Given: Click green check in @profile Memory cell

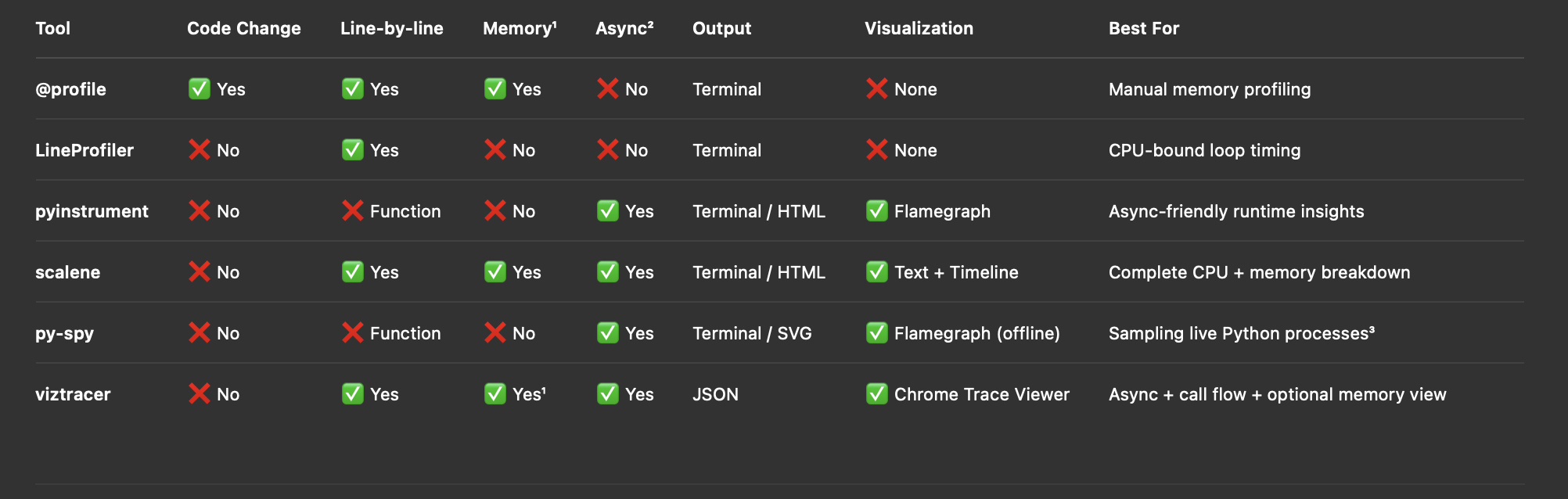Looking at the screenshot, I should coord(495,88).
